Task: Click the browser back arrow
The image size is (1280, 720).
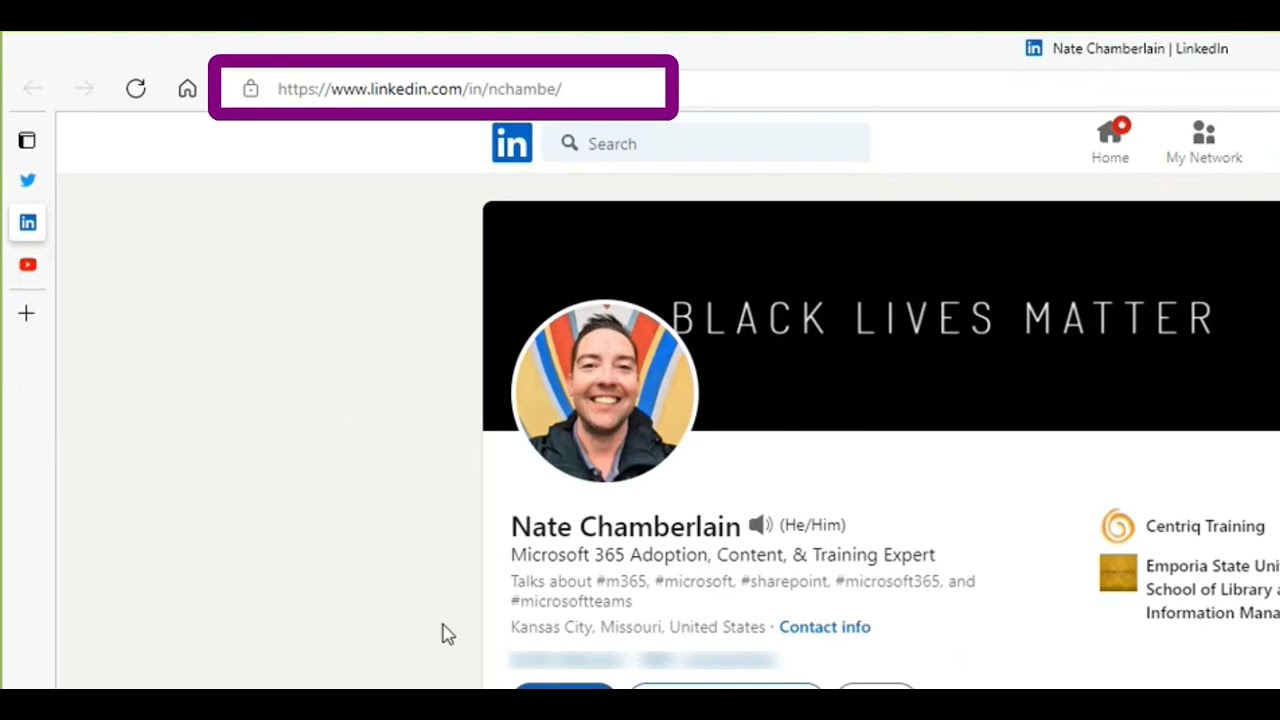Action: tap(33, 89)
